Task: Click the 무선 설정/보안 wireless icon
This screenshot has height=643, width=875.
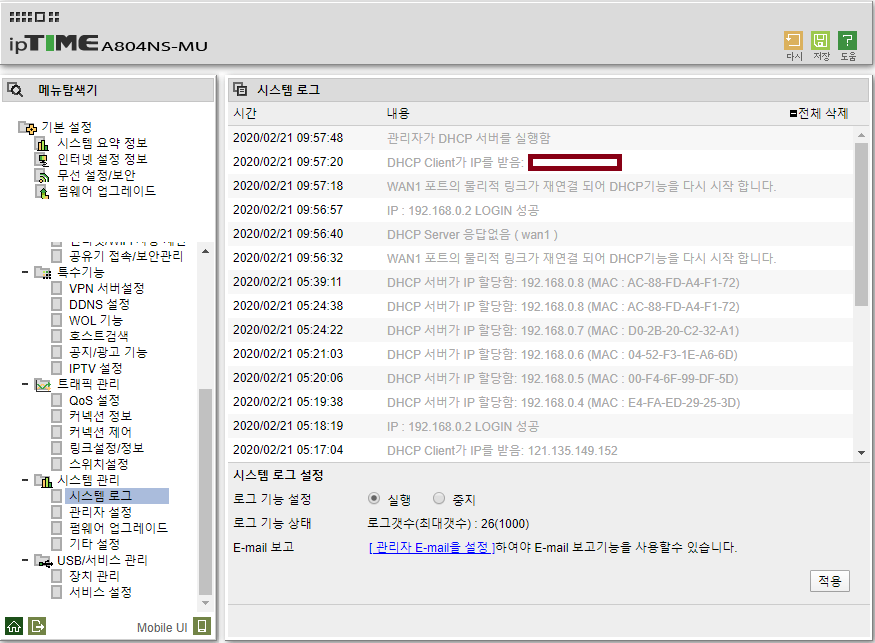Action: coord(42,176)
